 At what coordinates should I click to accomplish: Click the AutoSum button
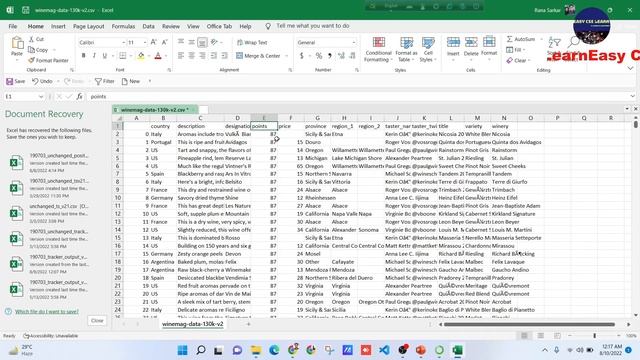coord(521,39)
